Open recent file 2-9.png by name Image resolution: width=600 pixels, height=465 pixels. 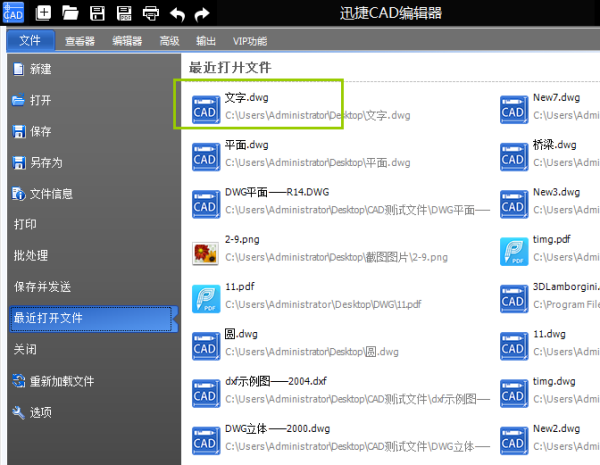tap(242, 240)
